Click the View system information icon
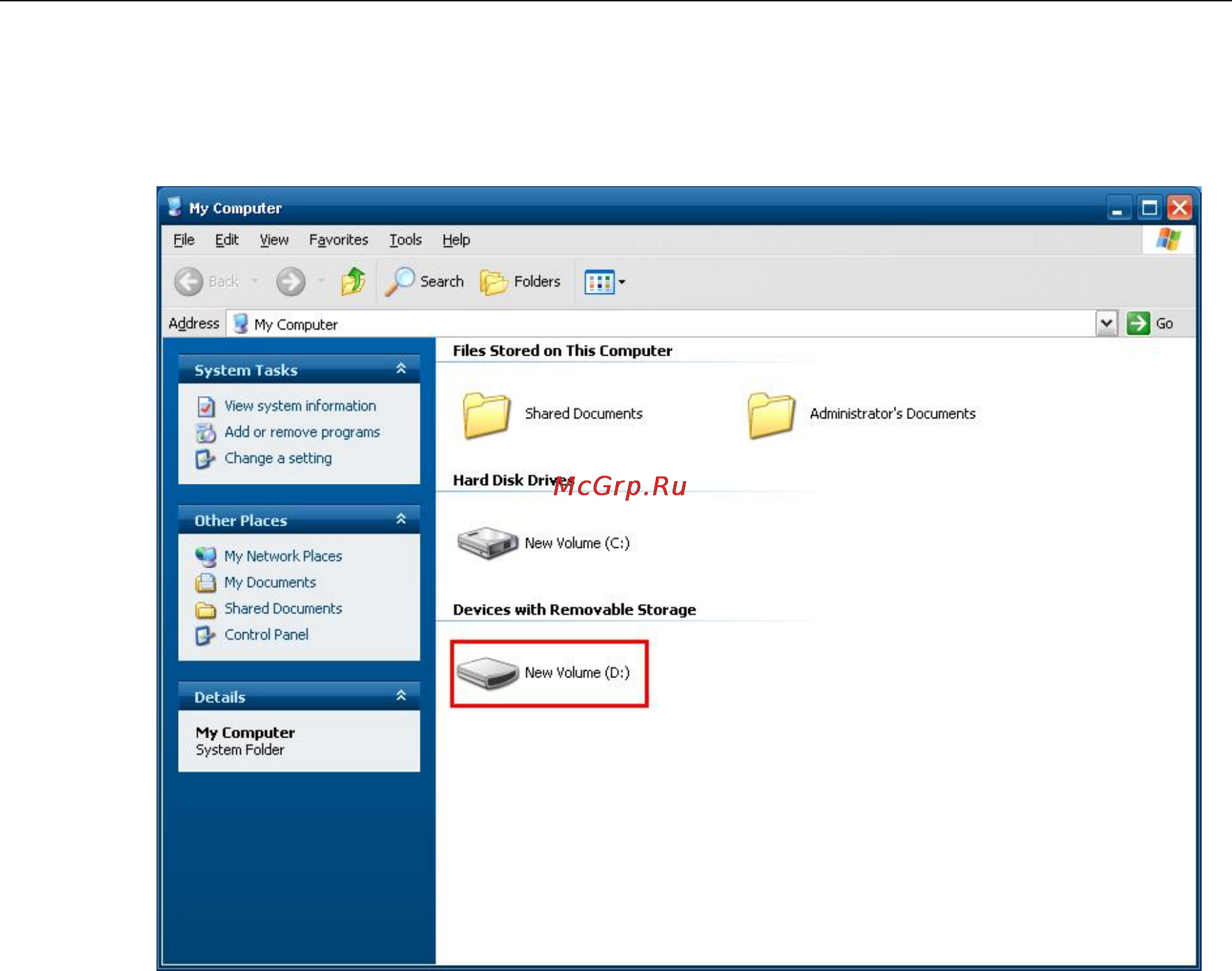Screen dimensions: 1232x971 tap(206, 406)
